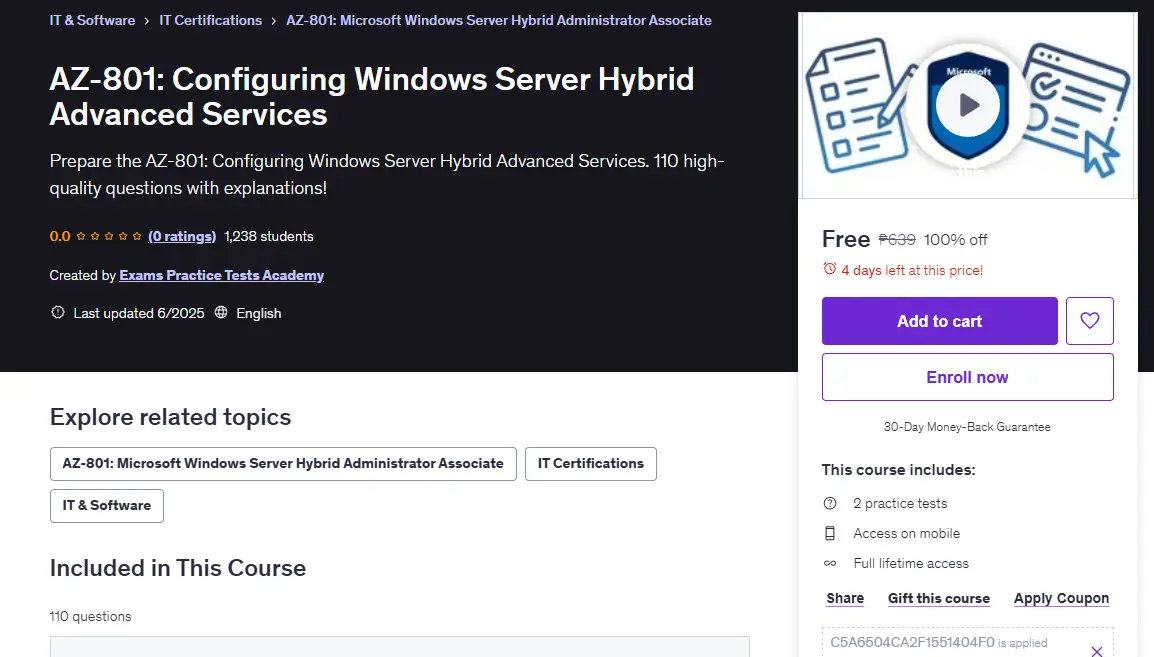This screenshot has width=1154, height=657.
Task: Open Exams Practice Tests Academy instructor link
Action: click(x=222, y=275)
